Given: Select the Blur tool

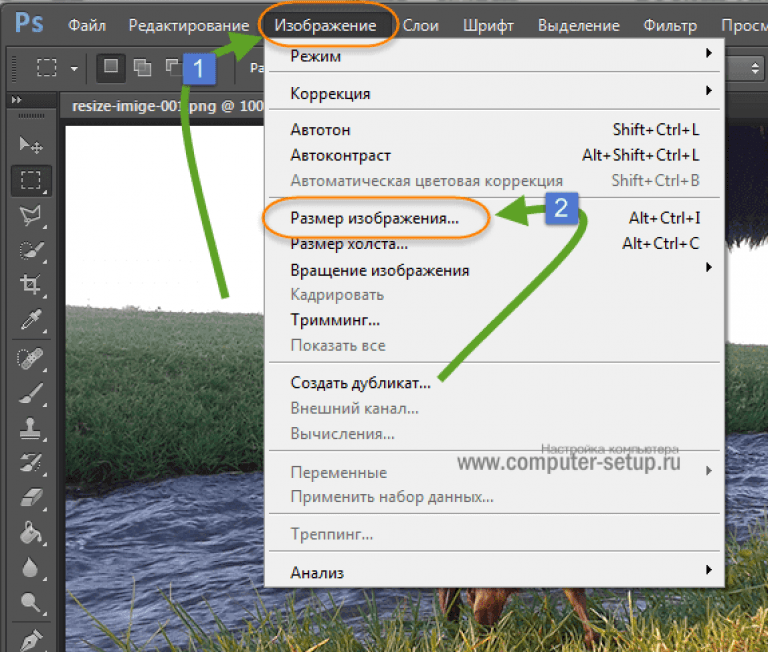Looking at the screenshot, I should point(31,568).
